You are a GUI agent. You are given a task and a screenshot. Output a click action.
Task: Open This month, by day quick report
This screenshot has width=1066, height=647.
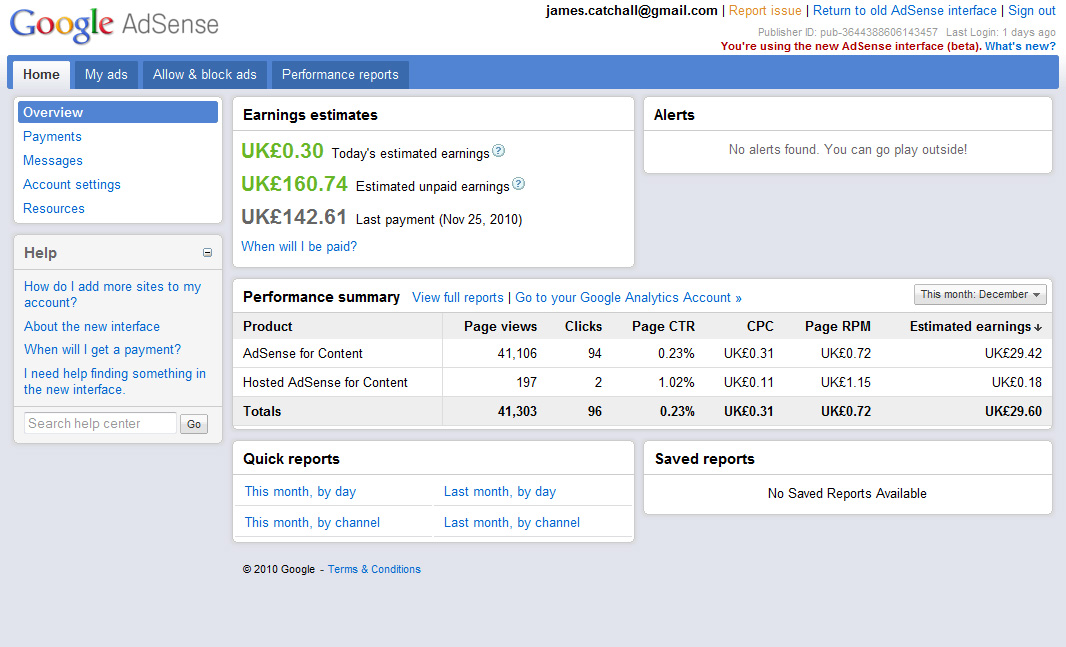[x=300, y=491]
